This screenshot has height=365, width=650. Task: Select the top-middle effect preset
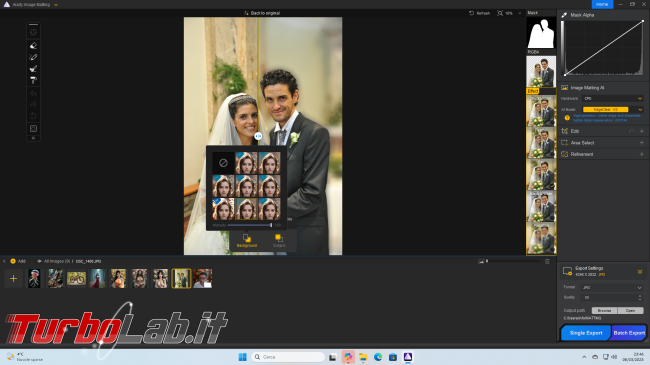pyautogui.click(x=246, y=163)
